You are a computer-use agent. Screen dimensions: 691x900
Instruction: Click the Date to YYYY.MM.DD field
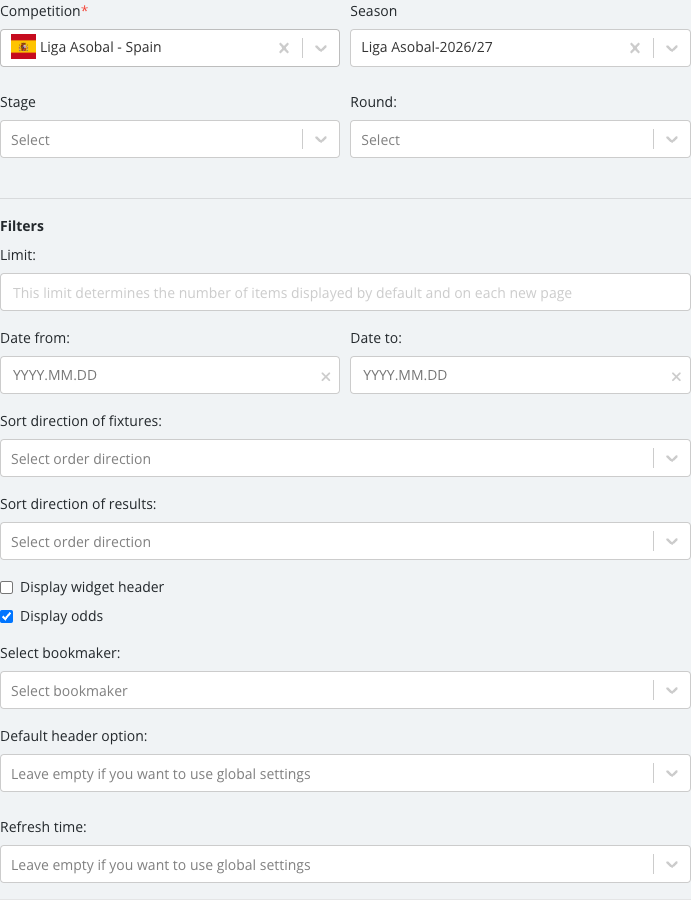(520, 375)
